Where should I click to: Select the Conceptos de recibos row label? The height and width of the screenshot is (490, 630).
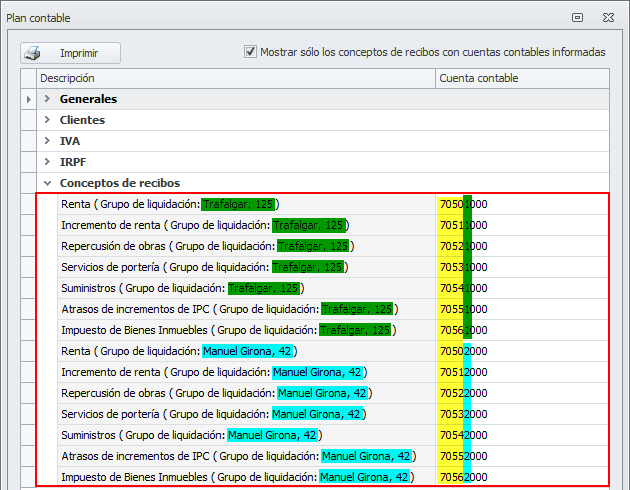[x=120, y=183]
